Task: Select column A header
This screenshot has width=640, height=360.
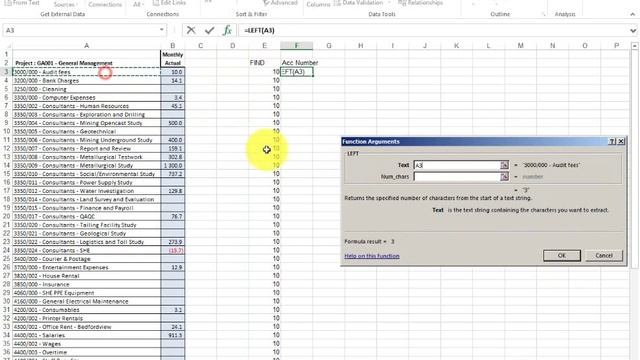Action: tap(87, 46)
